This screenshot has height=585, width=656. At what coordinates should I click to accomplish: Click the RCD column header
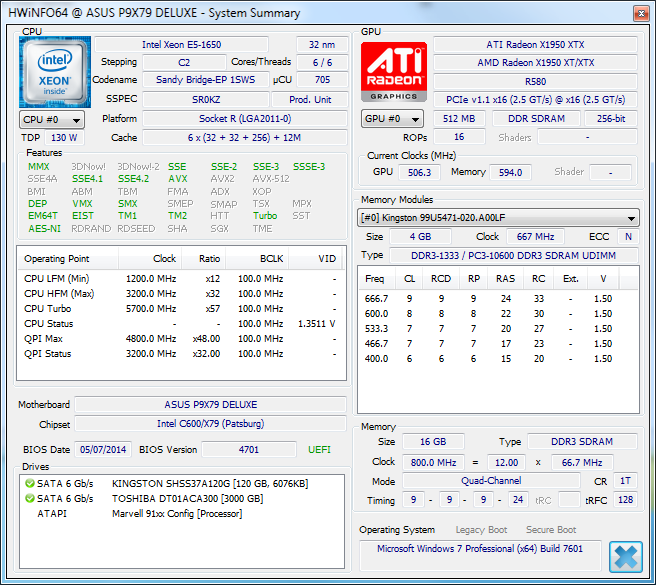point(441,279)
